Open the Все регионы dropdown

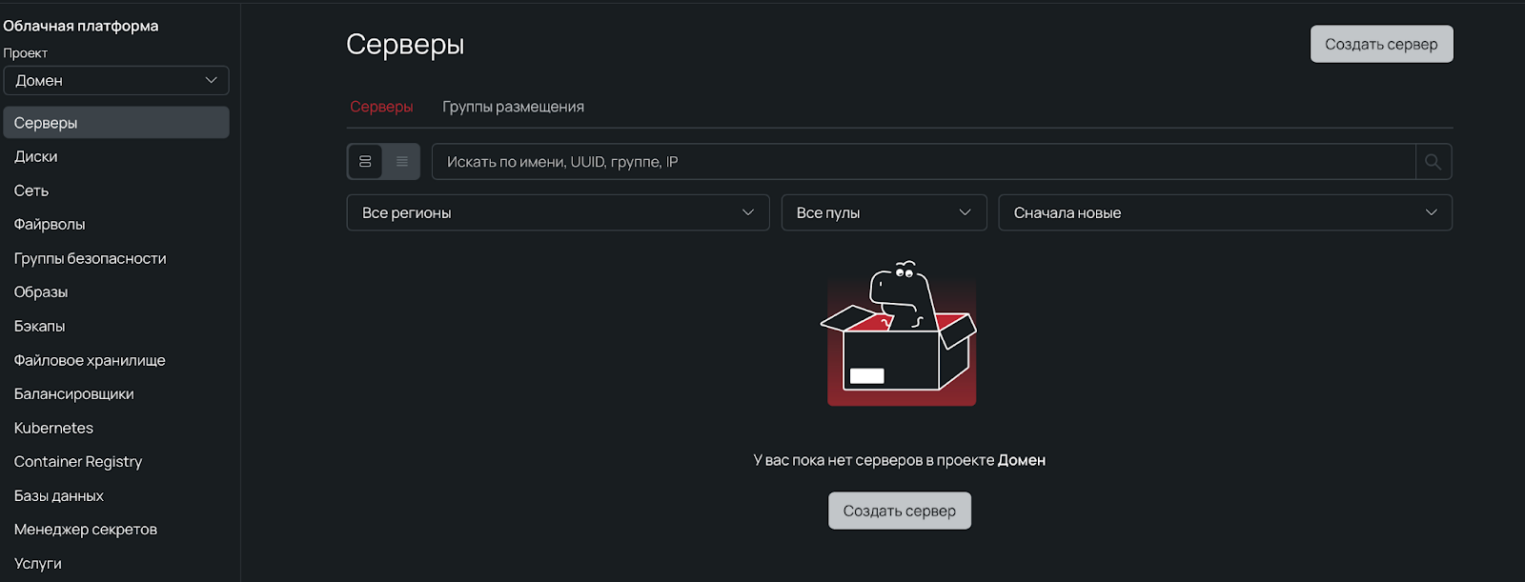click(x=557, y=212)
